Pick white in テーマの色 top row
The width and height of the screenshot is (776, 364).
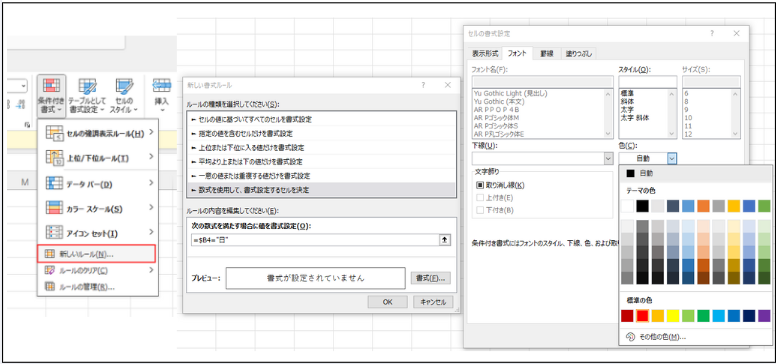pos(628,206)
